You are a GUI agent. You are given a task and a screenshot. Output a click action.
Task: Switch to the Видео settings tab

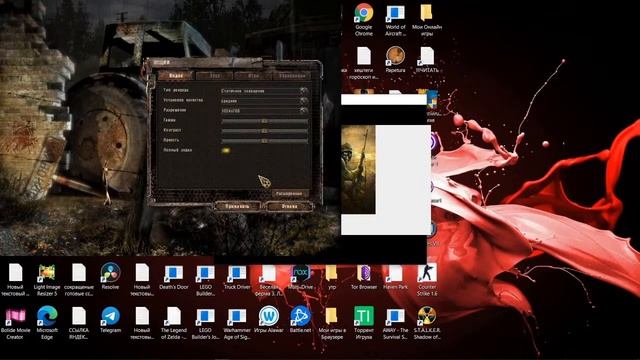[176, 76]
